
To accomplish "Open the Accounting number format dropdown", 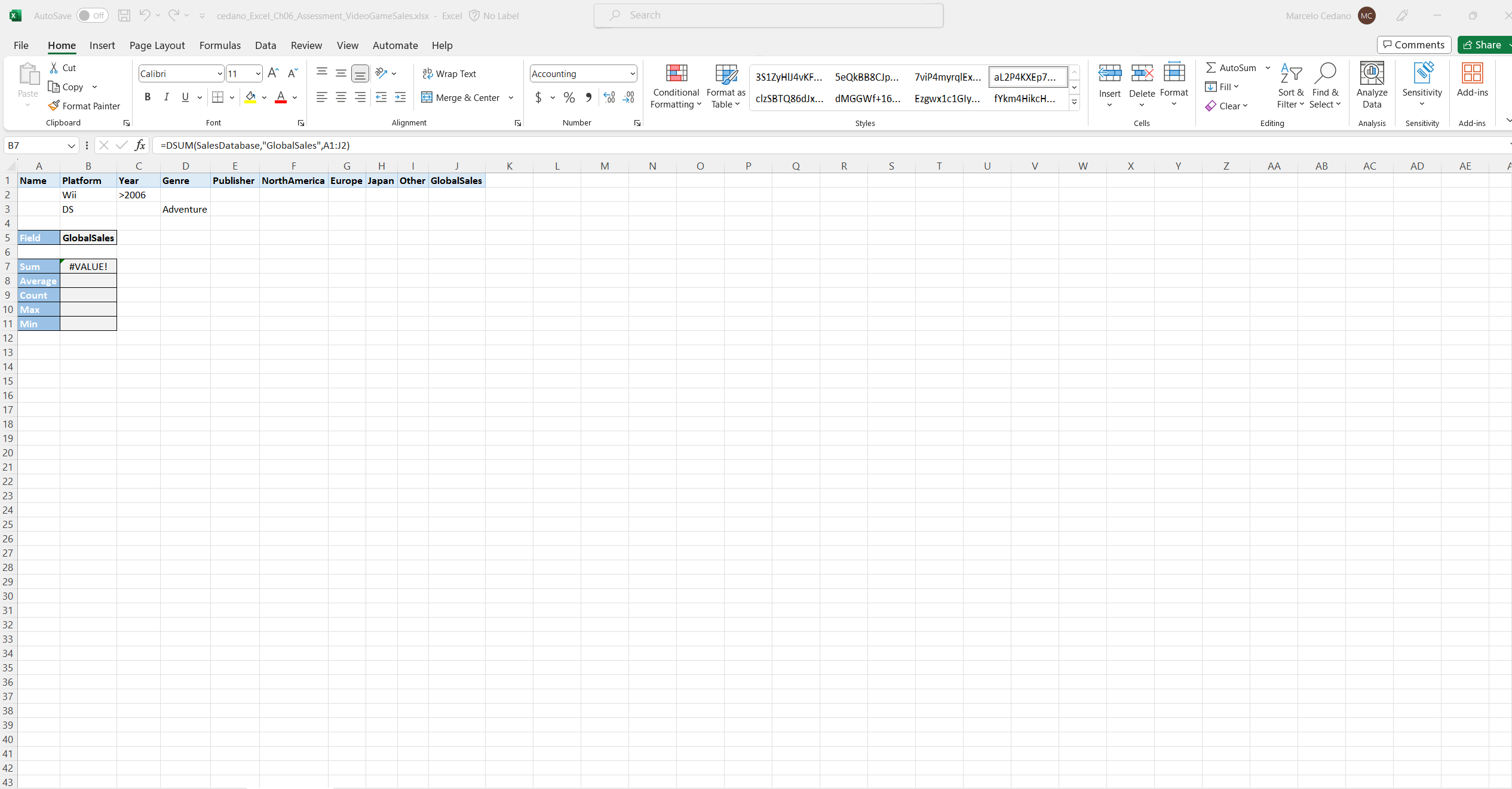I will [x=632, y=73].
